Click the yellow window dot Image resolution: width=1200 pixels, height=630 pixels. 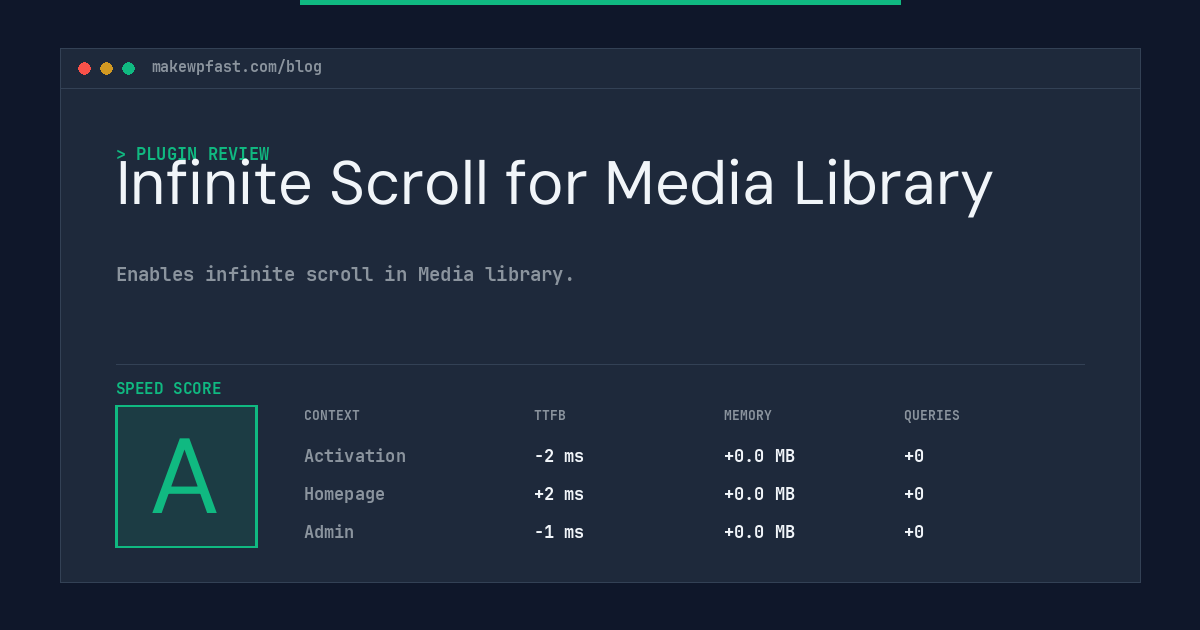tap(106, 68)
